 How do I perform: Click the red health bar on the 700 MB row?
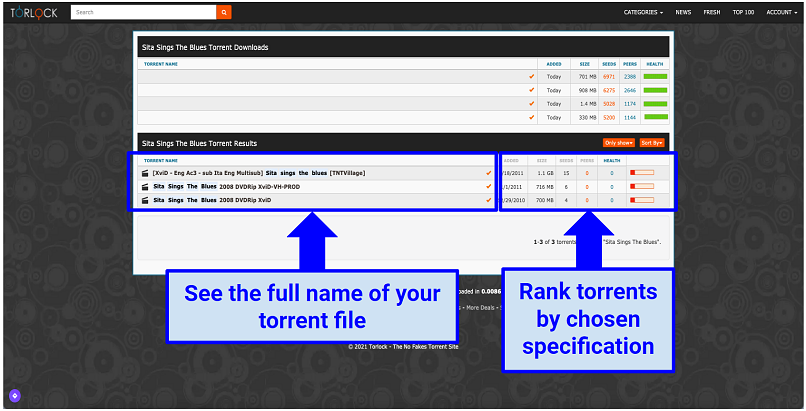(x=642, y=200)
